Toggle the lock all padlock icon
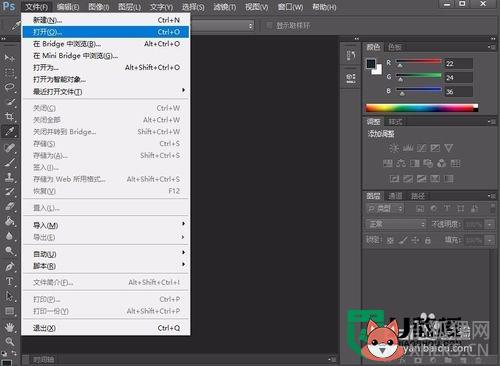Screen dimensions: 500x366 (428, 240)
